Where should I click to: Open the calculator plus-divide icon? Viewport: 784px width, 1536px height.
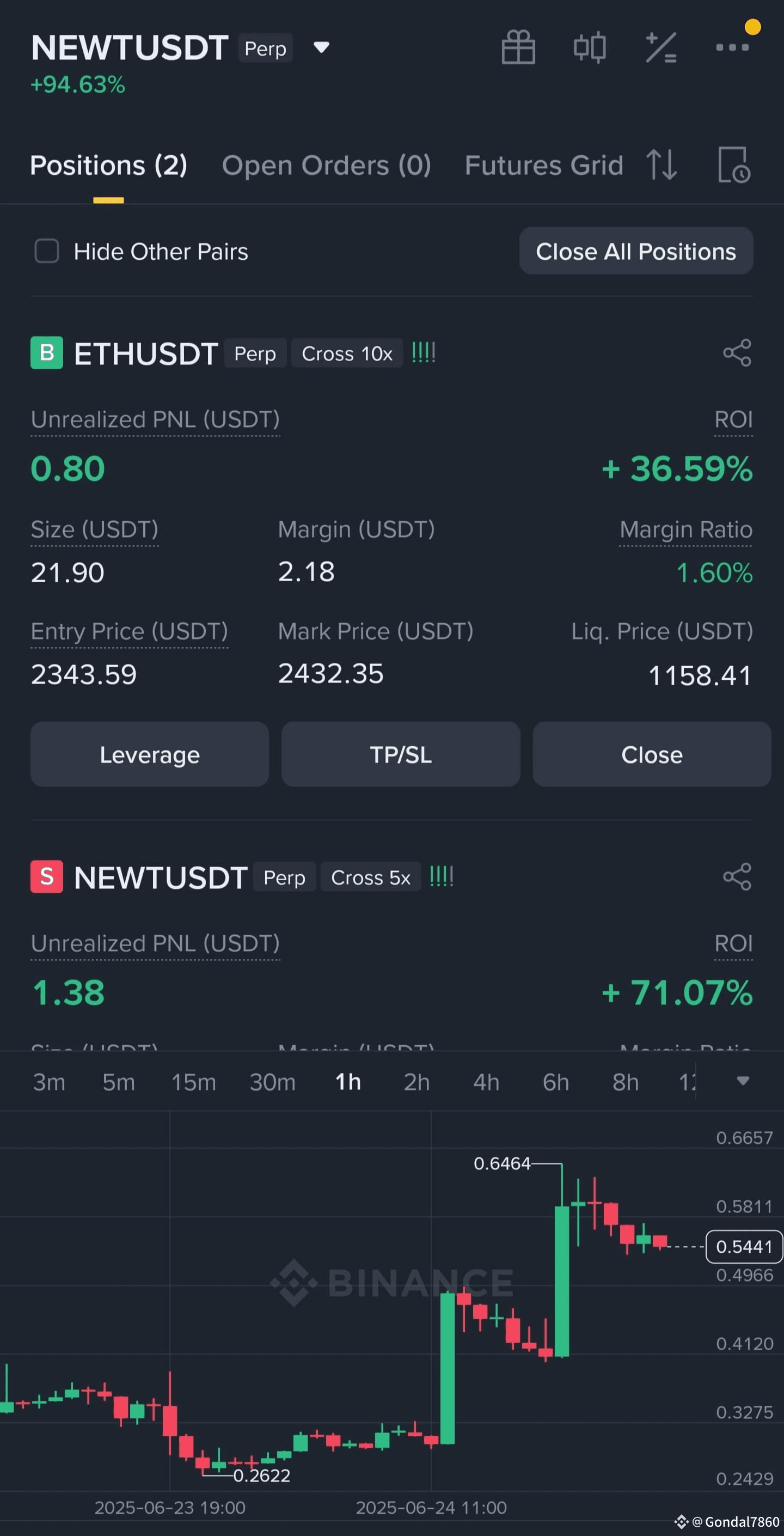pyautogui.click(x=661, y=47)
